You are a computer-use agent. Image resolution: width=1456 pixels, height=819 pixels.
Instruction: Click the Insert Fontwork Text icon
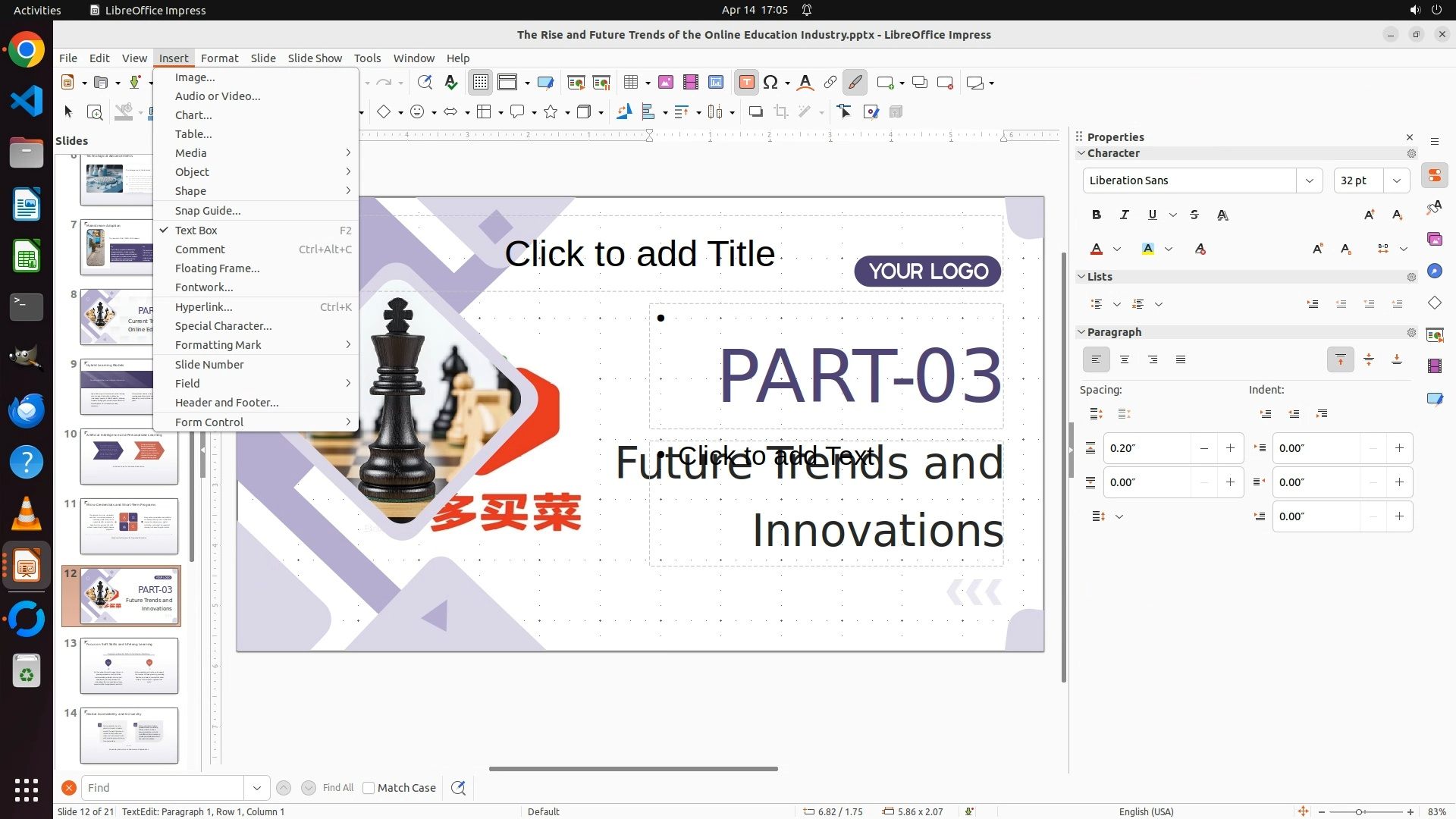[x=805, y=83]
